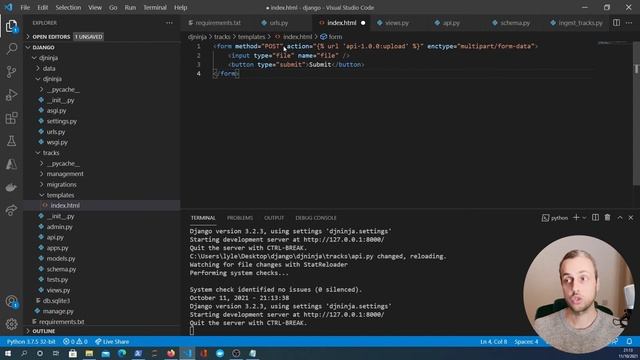The width and height of the screenshot is (640, 360).
Task: Open db.sqlite3 in the explorer
Action: pyautogui.click(x=56, y=300)
